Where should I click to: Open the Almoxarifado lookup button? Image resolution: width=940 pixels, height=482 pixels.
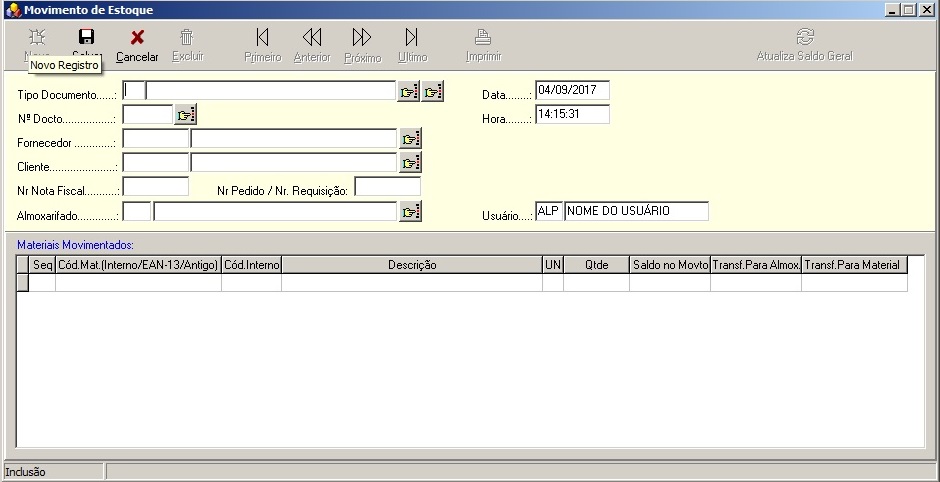409,211
